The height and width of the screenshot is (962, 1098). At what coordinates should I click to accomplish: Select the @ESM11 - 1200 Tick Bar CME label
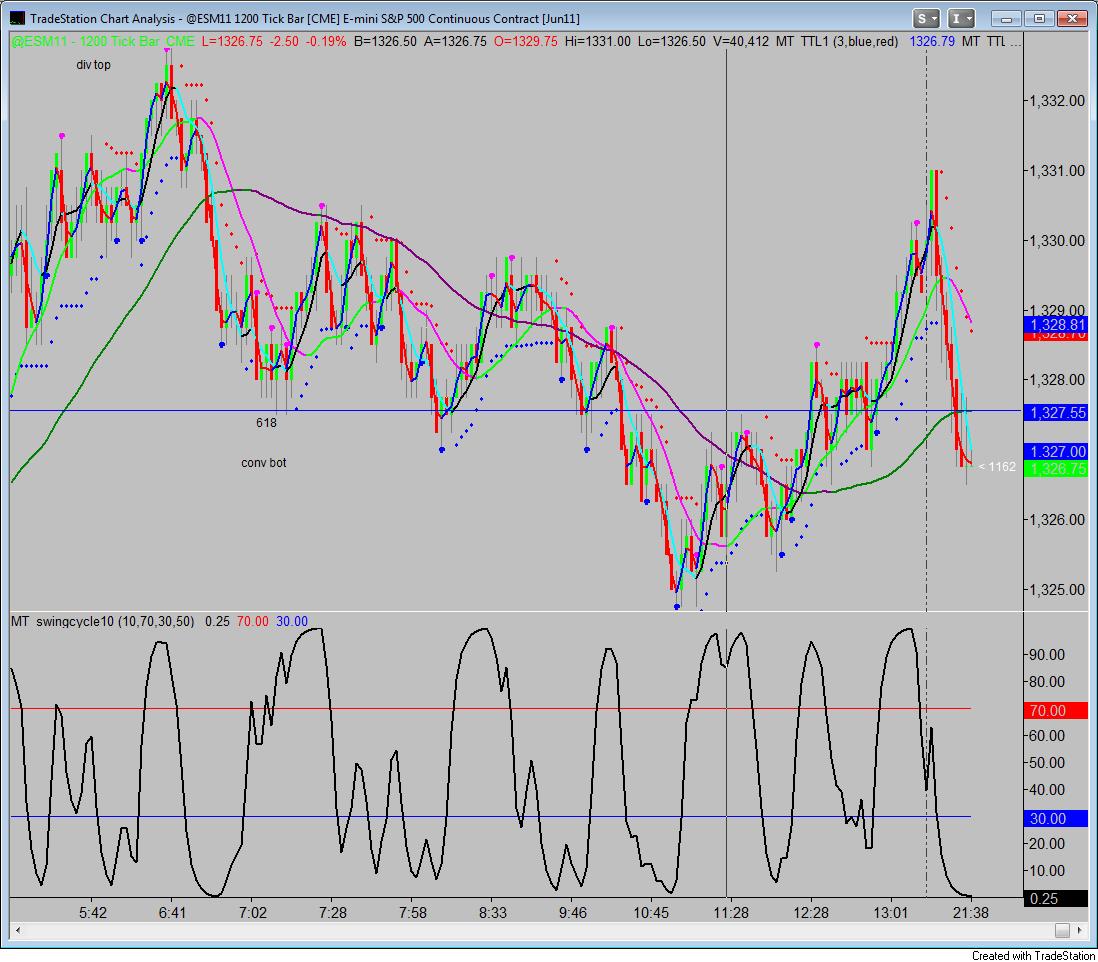click(103, 41)
